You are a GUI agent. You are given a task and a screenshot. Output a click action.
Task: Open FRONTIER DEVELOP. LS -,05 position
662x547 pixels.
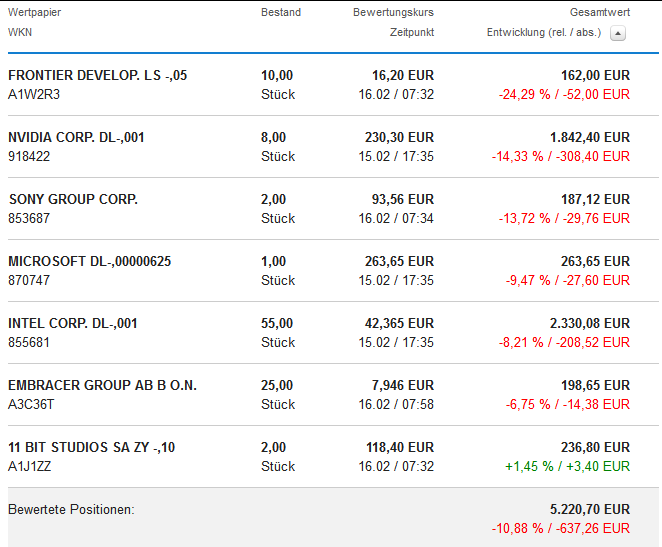tap(97, 75)
